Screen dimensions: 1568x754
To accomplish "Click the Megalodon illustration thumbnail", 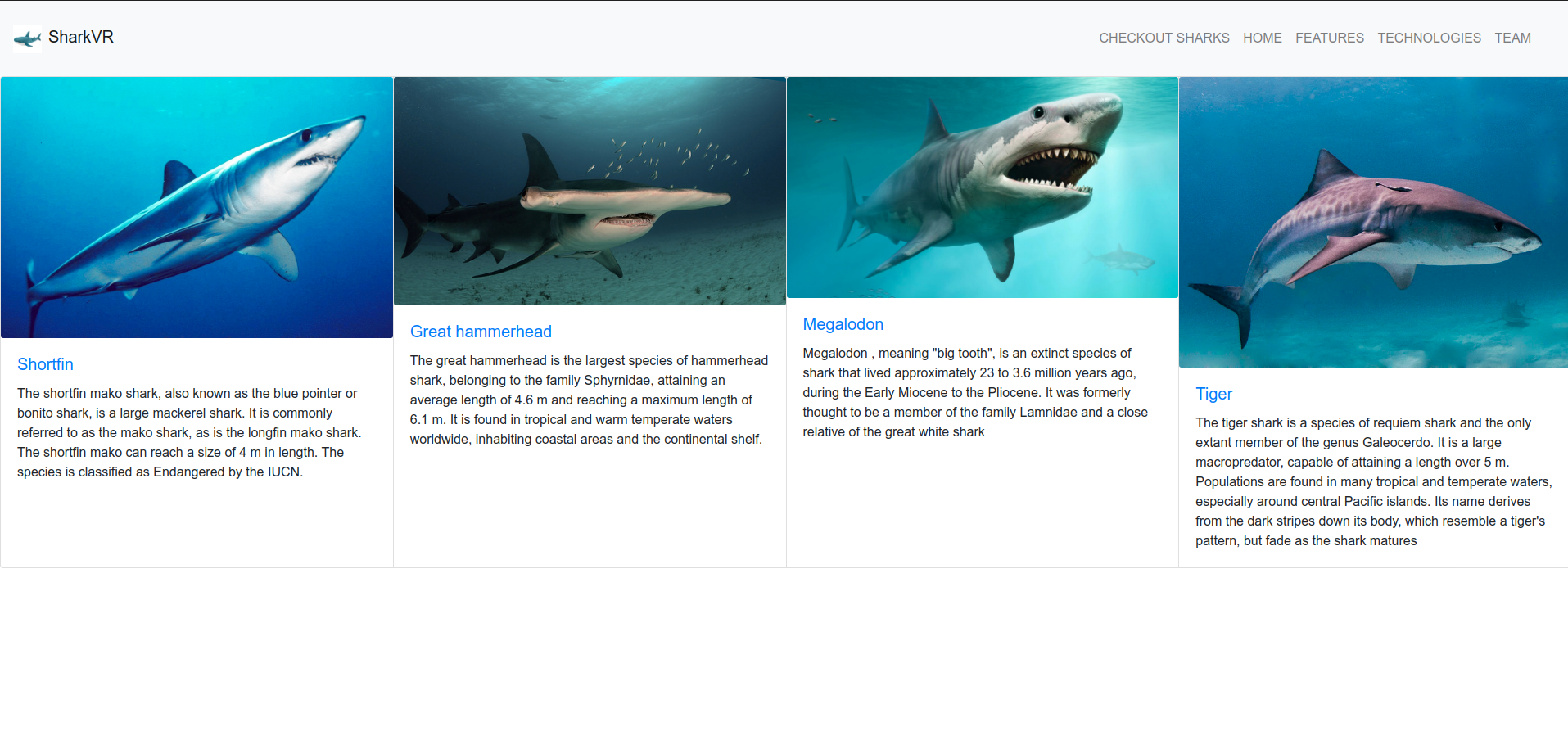I will [x=982, y=187].
